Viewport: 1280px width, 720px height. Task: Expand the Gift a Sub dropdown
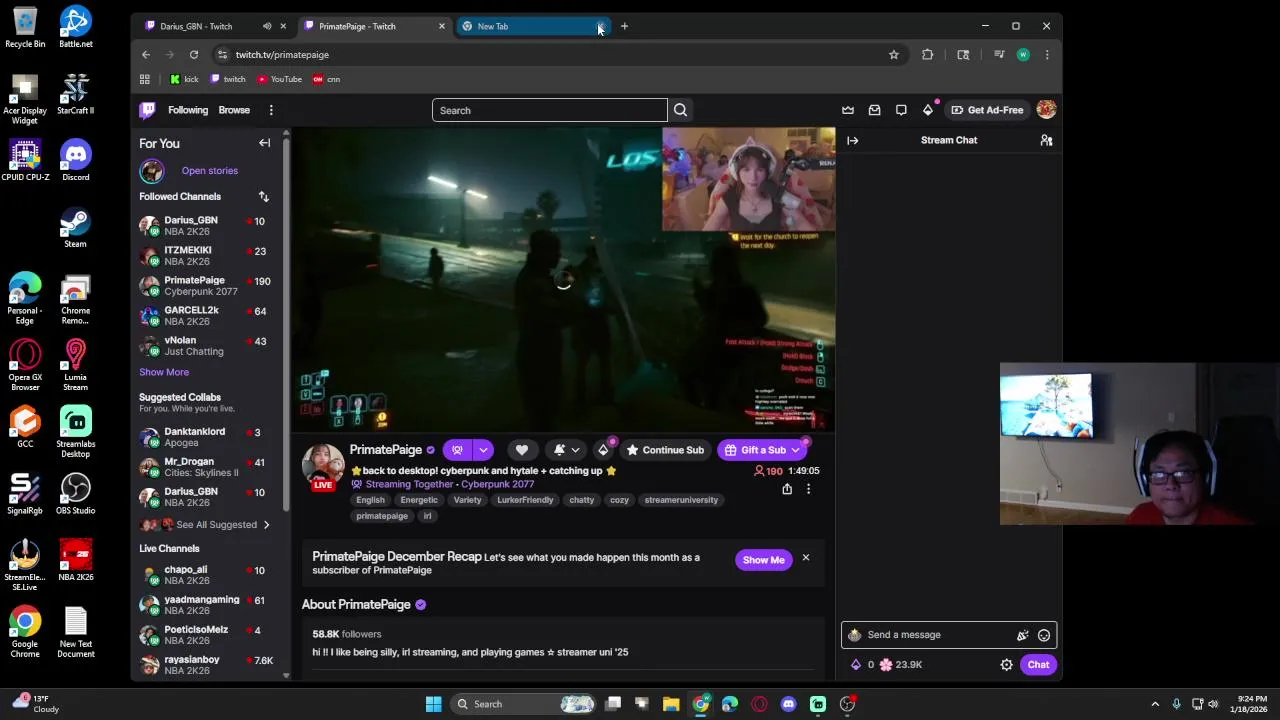point(796,450)
